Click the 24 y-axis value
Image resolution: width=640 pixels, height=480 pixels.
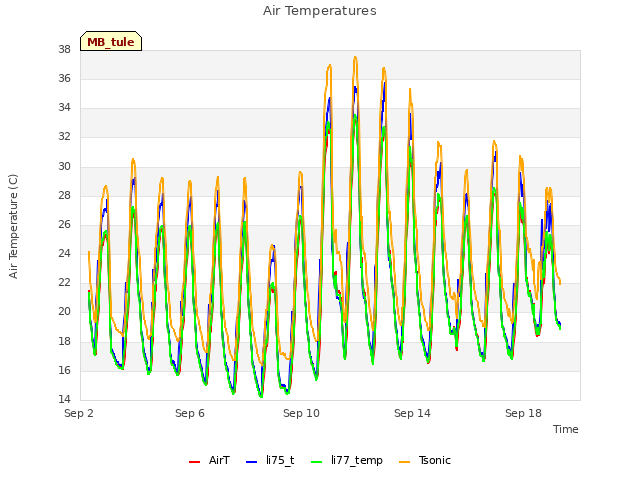pyautogui.click(x=64, y=253)
